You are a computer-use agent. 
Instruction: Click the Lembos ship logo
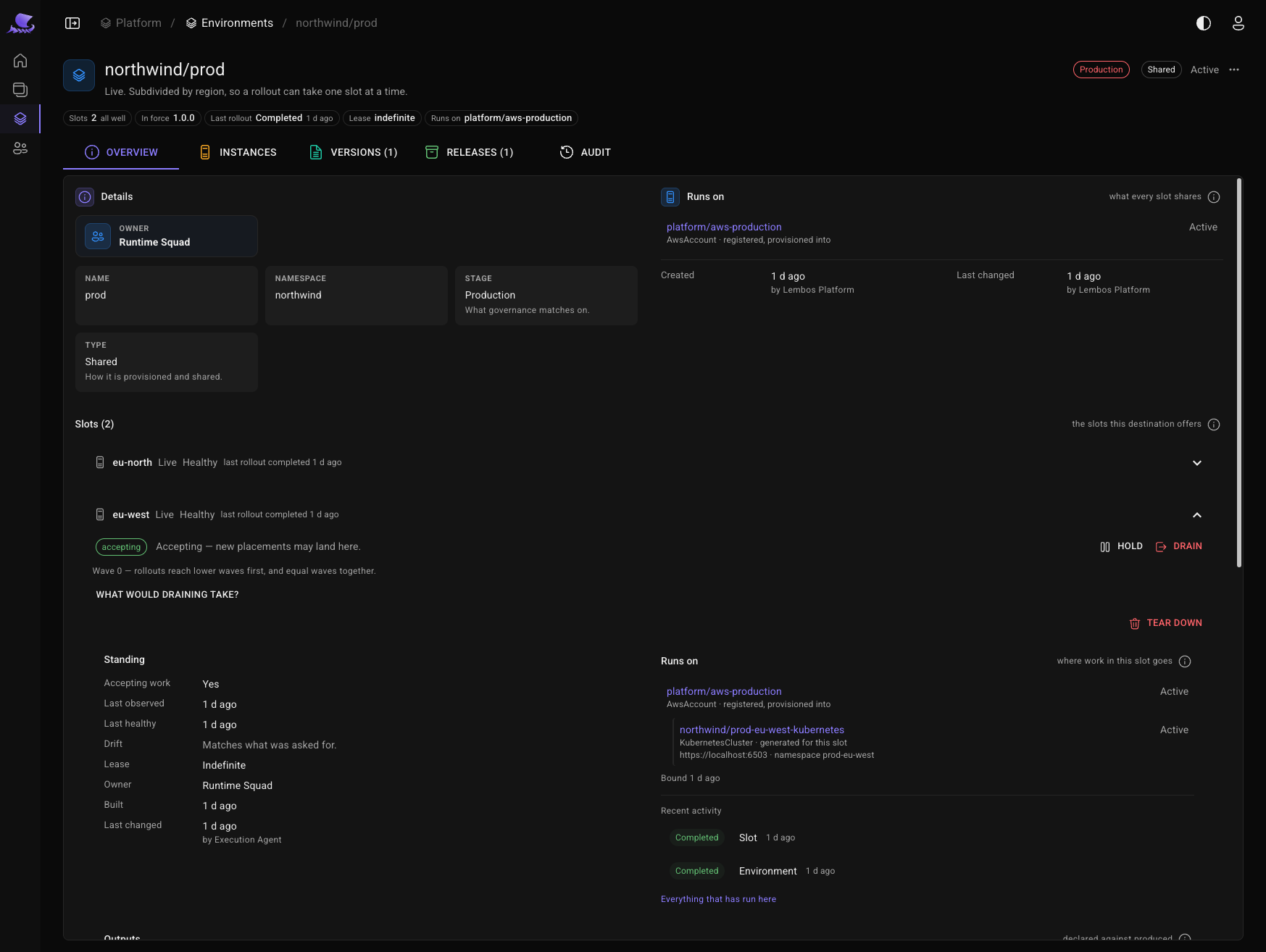(21, 23)
